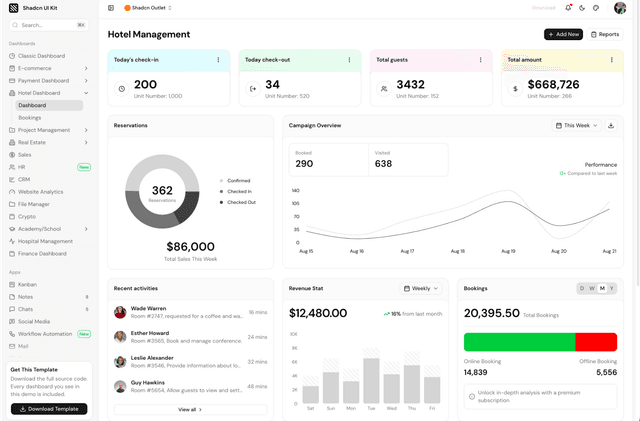
Task: Open the user avatar menu
Action: [620, 8]
